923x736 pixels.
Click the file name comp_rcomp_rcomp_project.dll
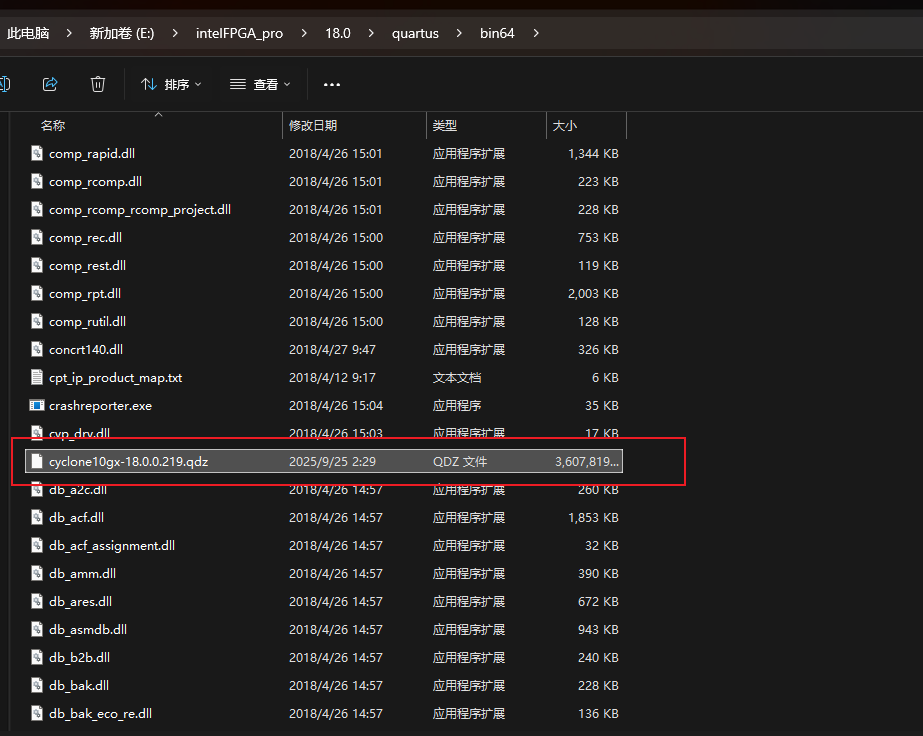point(140,210)
